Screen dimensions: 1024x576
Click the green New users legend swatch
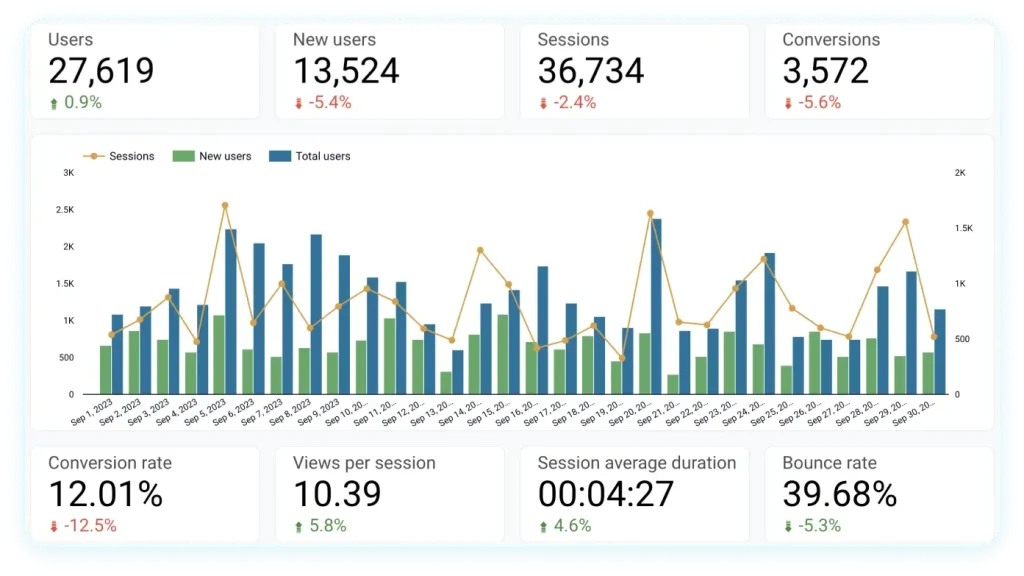184,156
